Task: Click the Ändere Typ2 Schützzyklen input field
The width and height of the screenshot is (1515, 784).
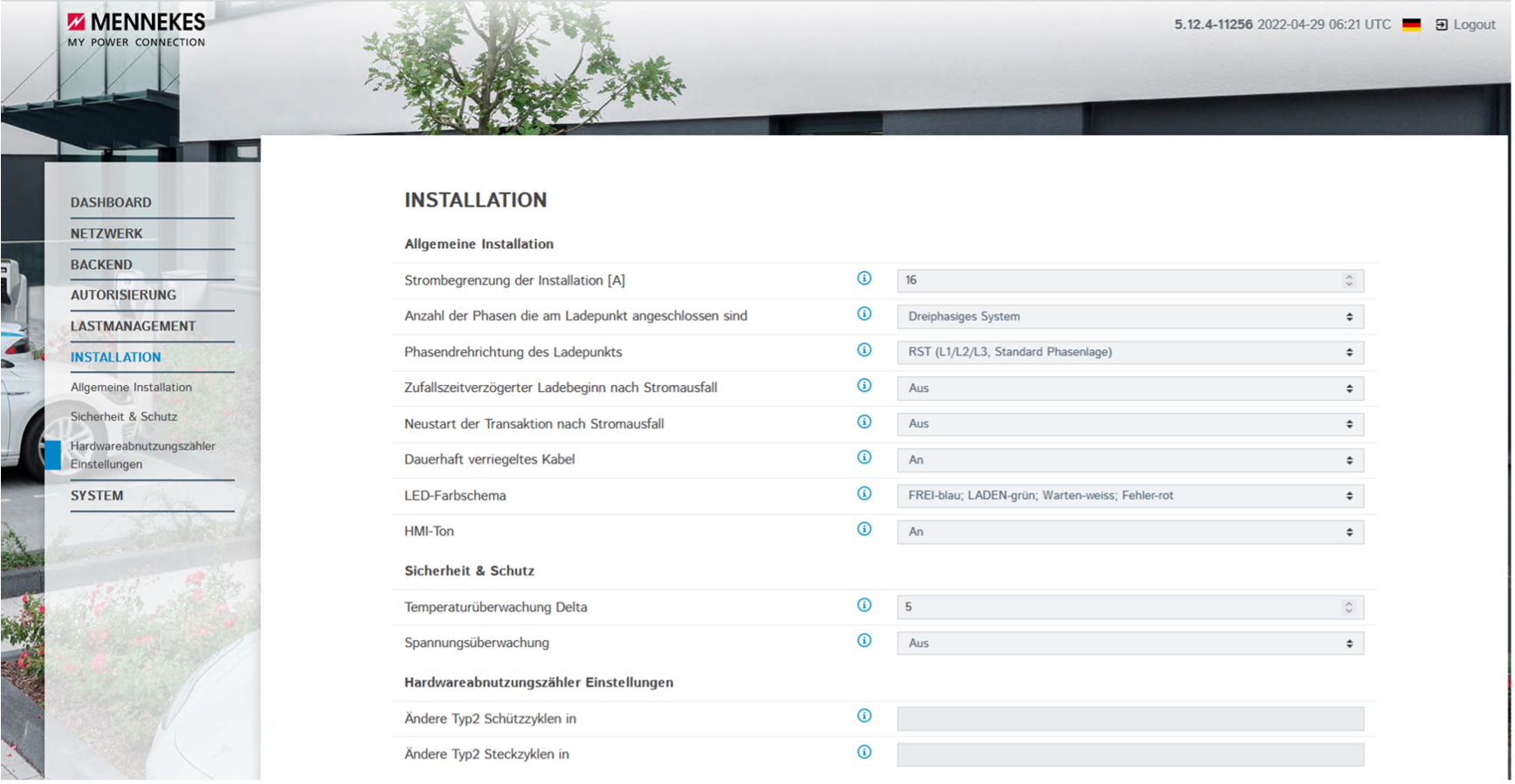Action: [1129, 719]
